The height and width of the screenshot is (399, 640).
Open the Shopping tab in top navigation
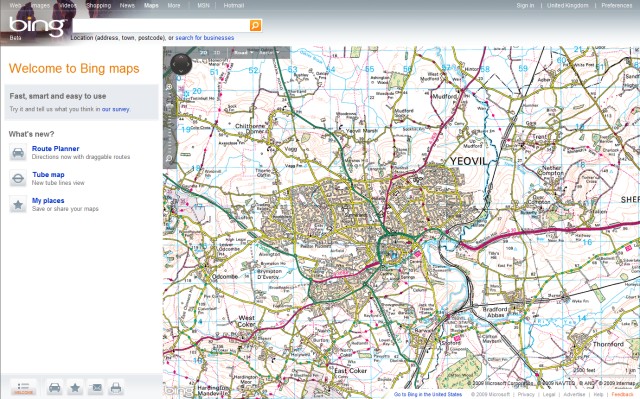click(x=98, y=5)
